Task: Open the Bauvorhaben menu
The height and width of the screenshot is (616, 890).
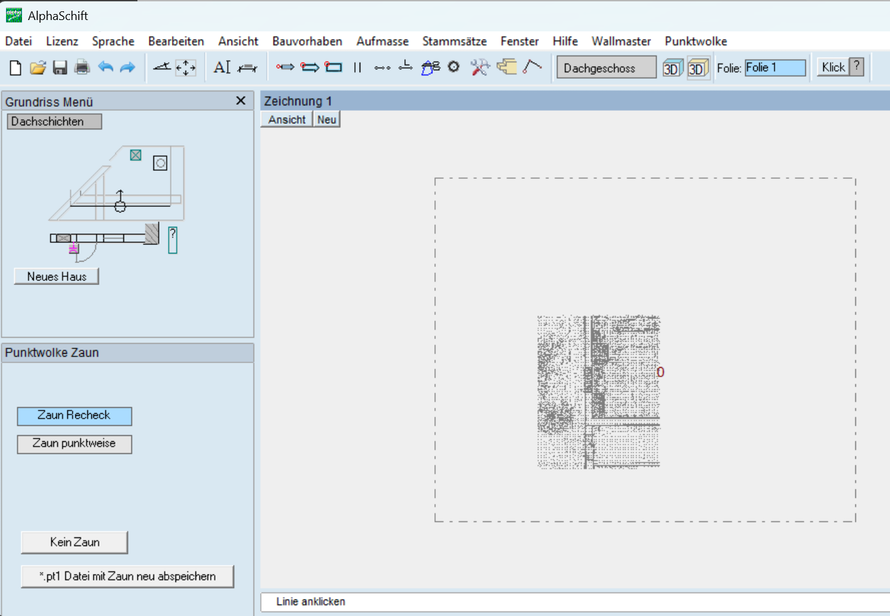Action: coord(307,41)
